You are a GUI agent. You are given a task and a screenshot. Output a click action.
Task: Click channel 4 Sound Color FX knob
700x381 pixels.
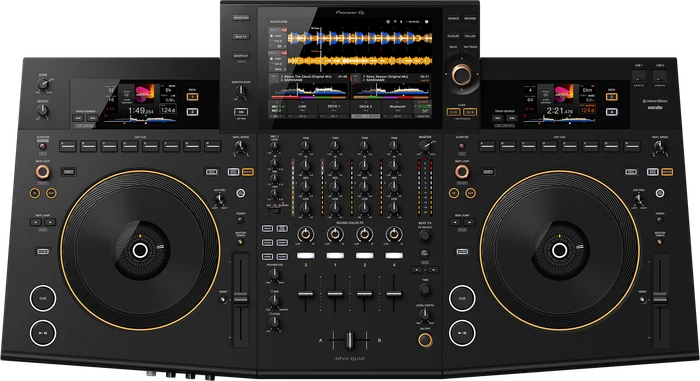pos(394,234)
